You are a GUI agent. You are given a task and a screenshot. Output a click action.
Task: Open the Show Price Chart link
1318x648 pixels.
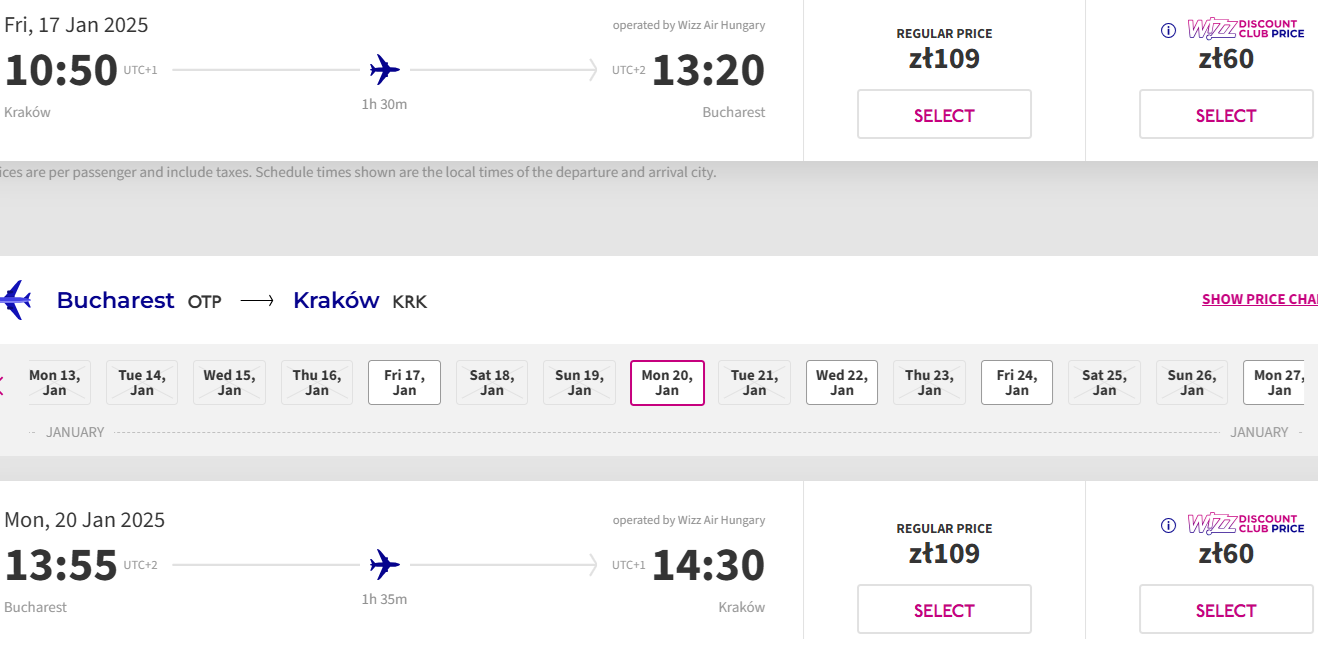click(1260, 299)
